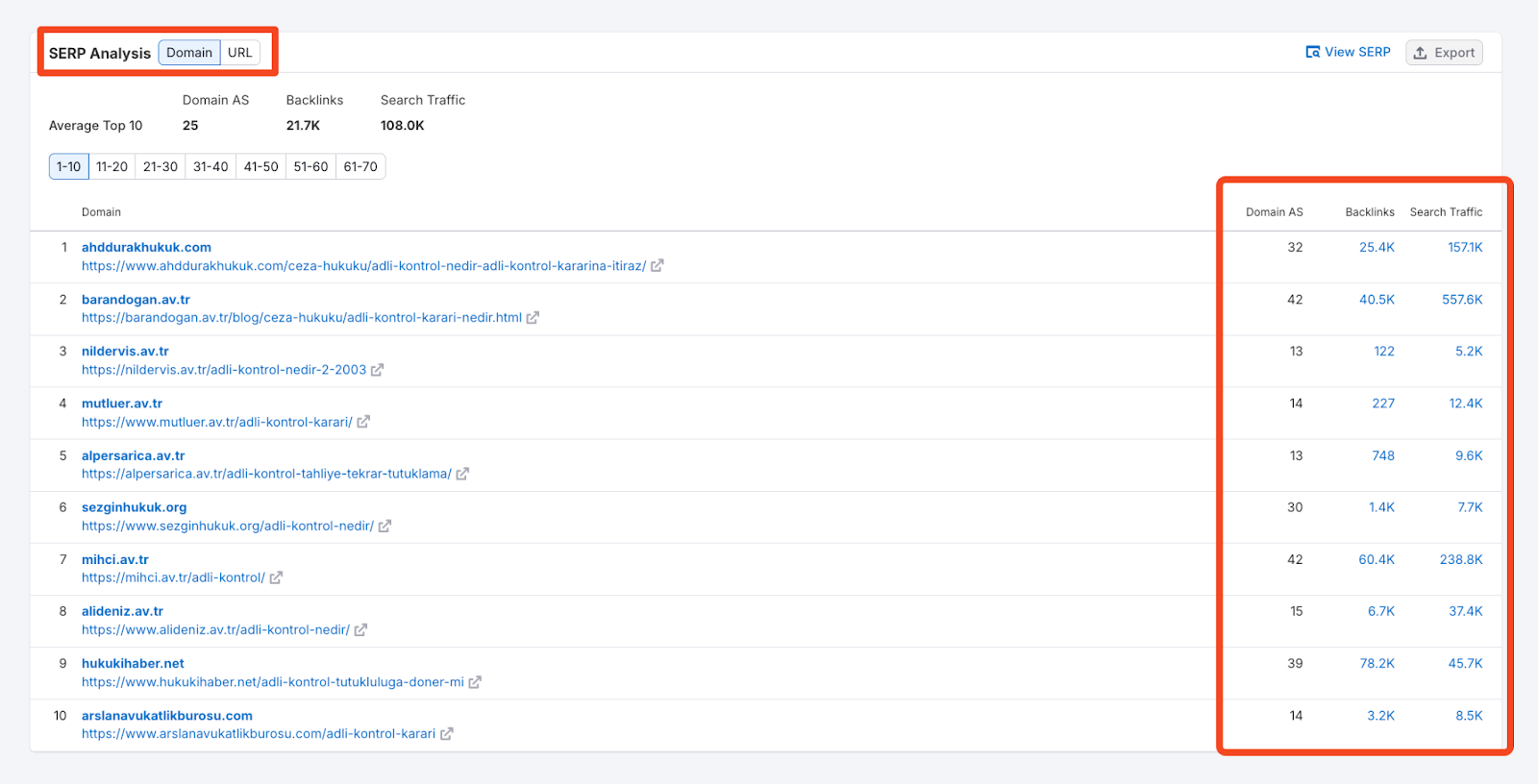The width and height of the screenshot is (1538, 784).
Task: Click the 9.6K search traffic value
Action: tap(1469, 455)
